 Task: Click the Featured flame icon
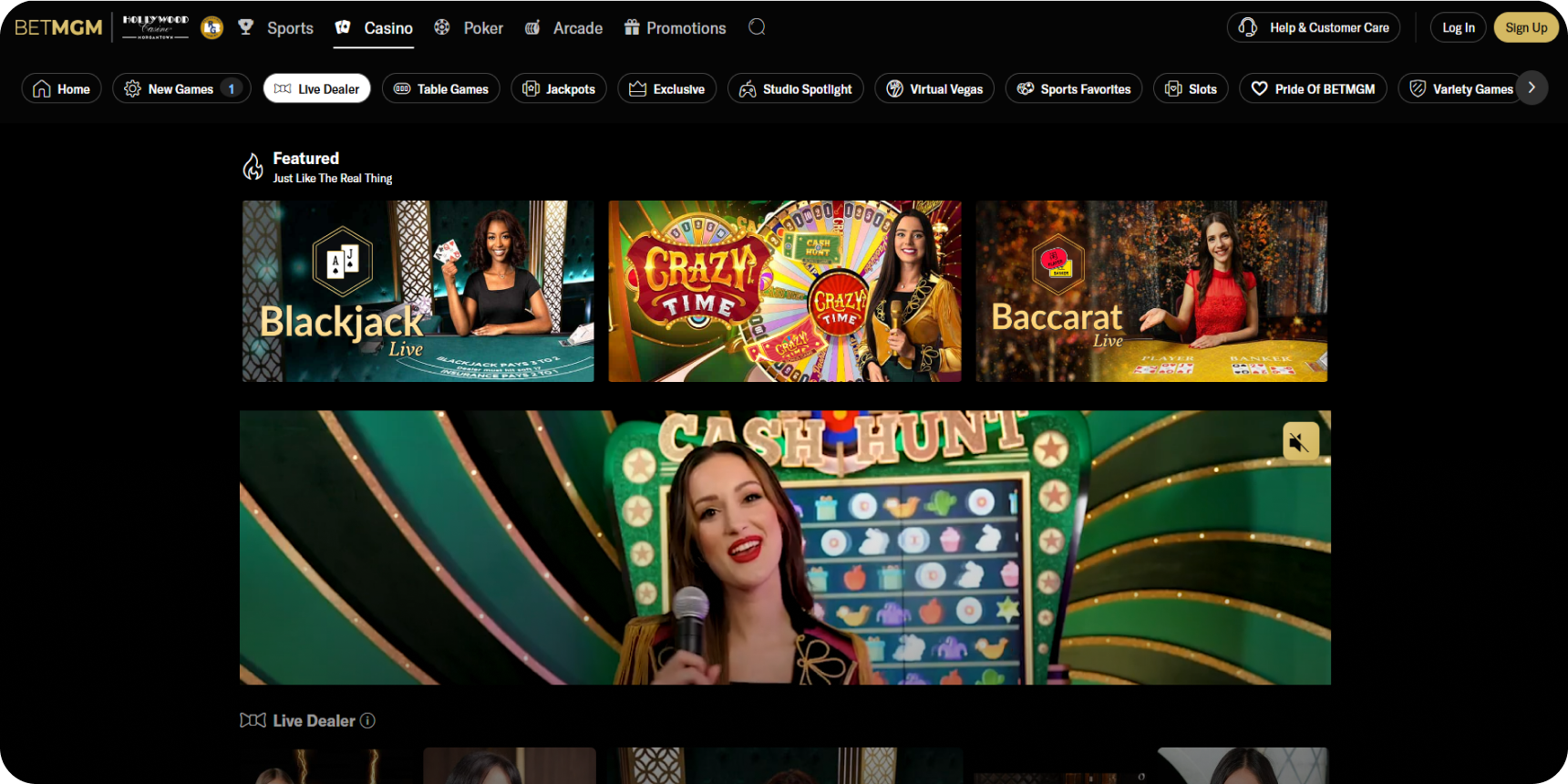tap(253, 166)
